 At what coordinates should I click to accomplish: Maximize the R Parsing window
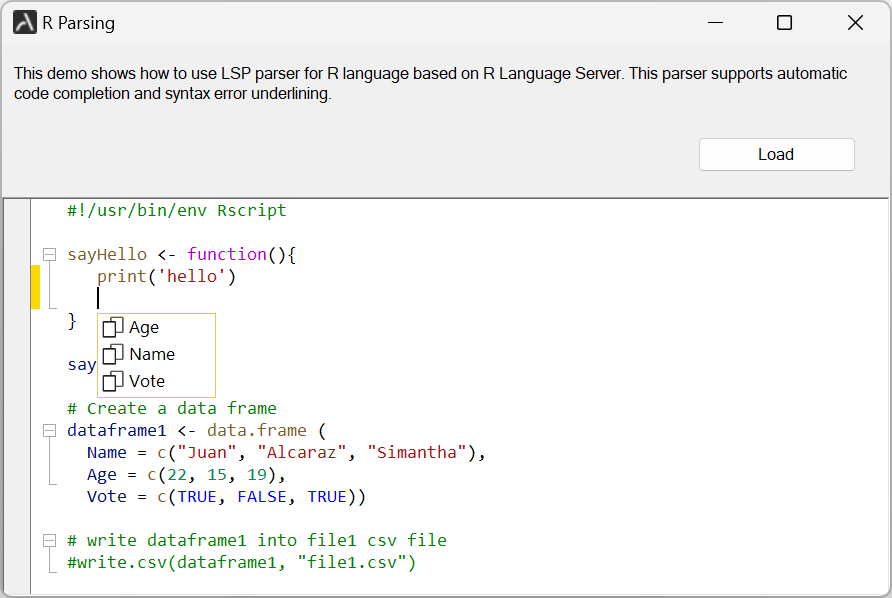coord(784,23)
